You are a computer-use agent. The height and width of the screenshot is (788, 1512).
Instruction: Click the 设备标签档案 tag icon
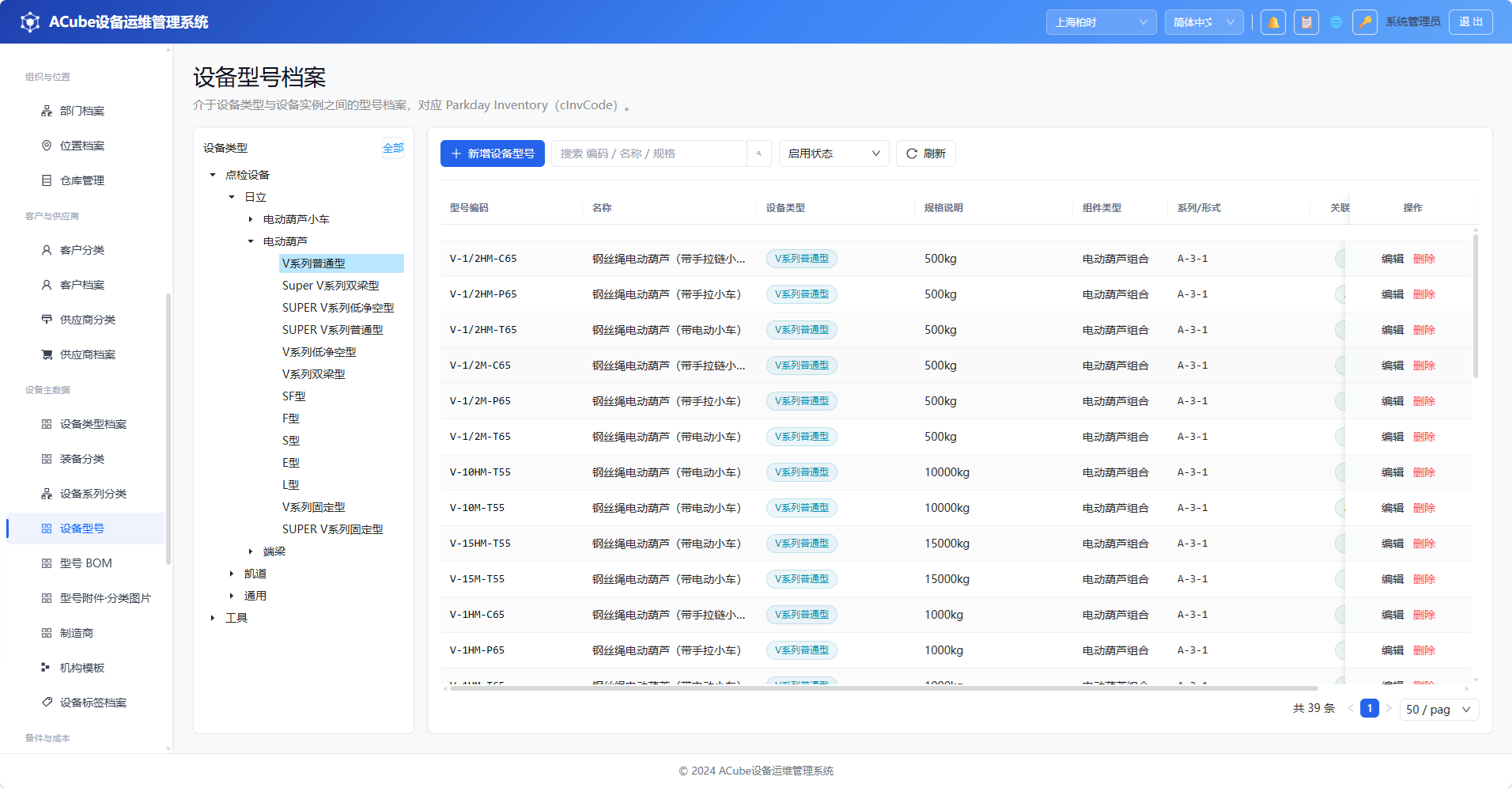47,703
